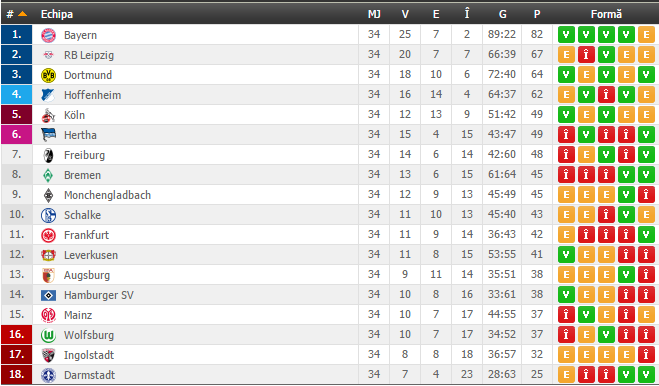Image resolution: width=659 pixels, height=386 pixels.
Task: Click the MJ matches played header
Action: click(x=374, y=14)
